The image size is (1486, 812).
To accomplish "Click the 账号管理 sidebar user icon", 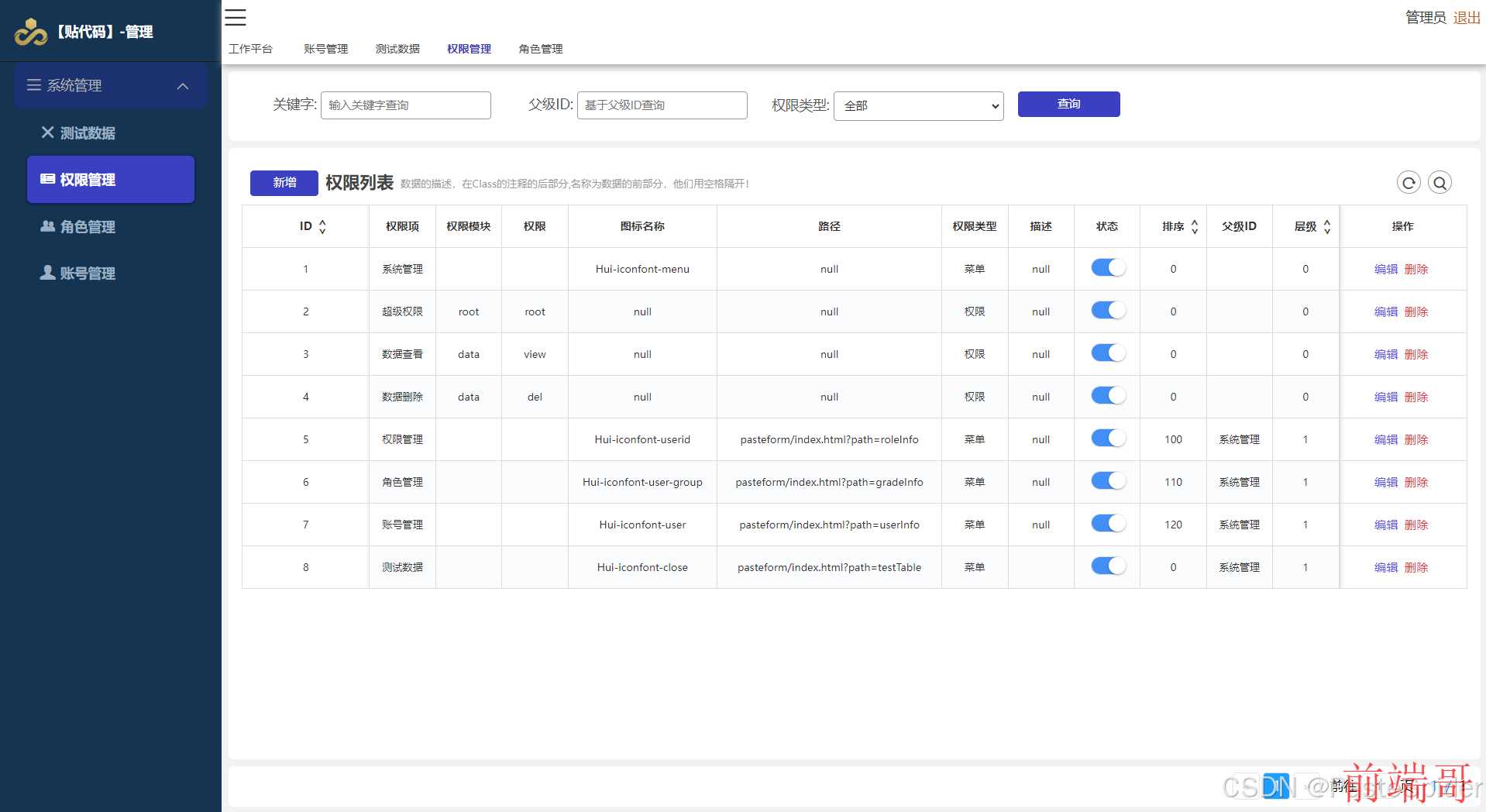I will click(47, 273).
